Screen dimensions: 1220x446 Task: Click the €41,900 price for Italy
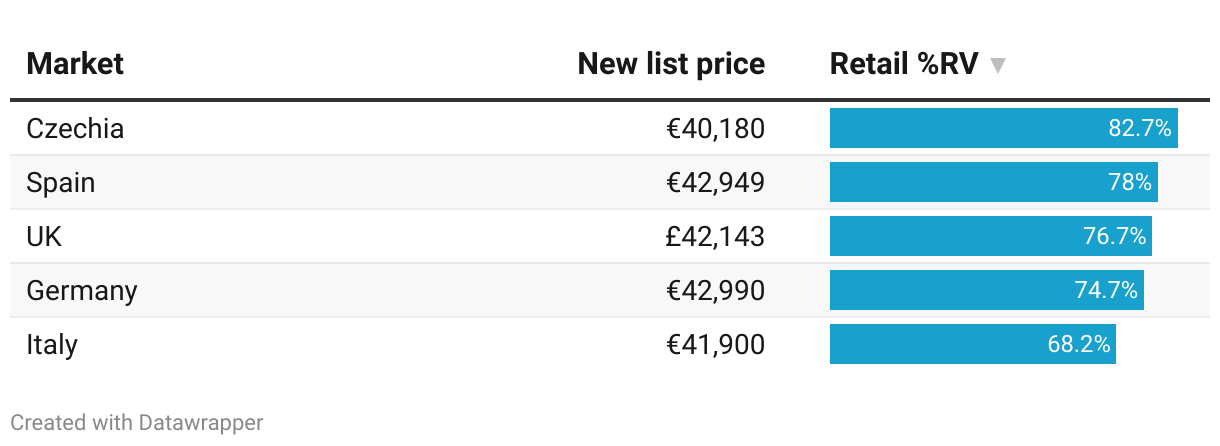715,345
